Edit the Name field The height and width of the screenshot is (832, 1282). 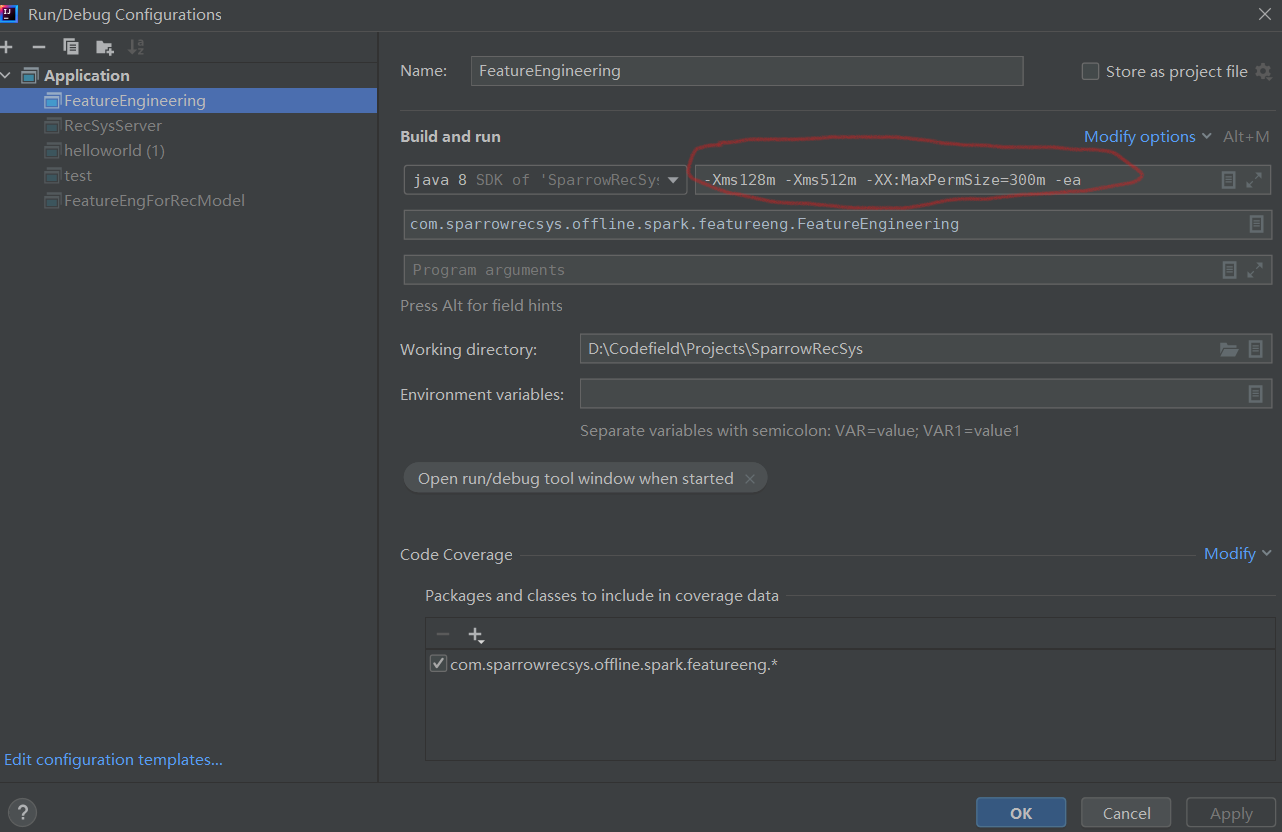point(747,71)
